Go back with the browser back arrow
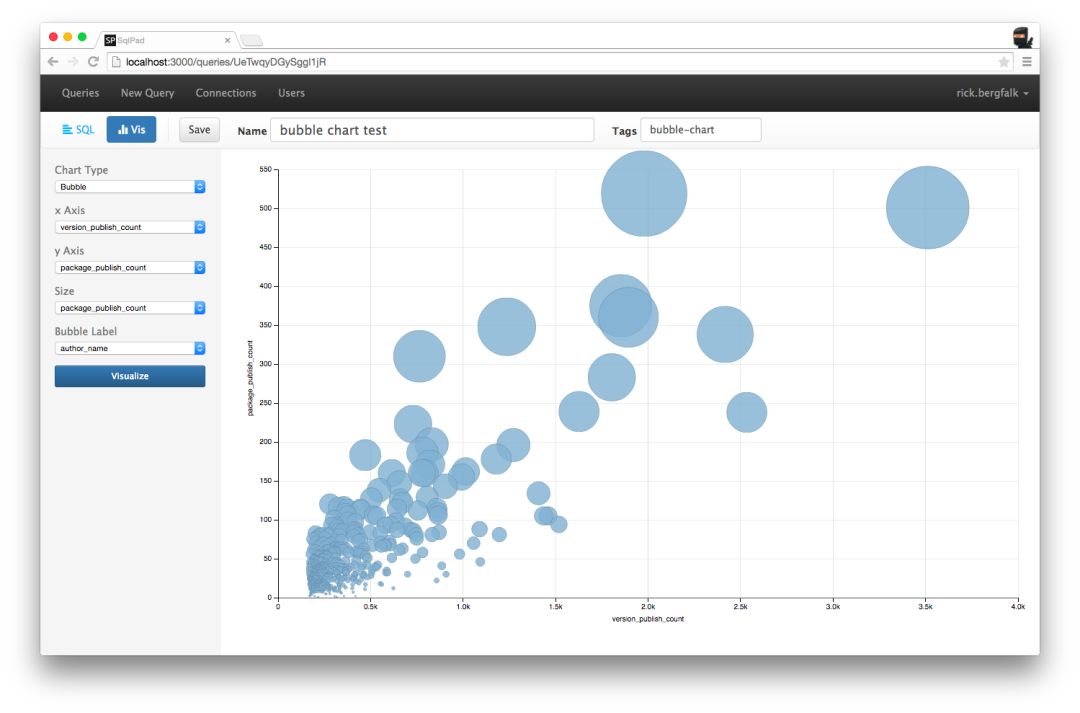Viewport: 1080px width, 713px height. [x=52, y=62]
